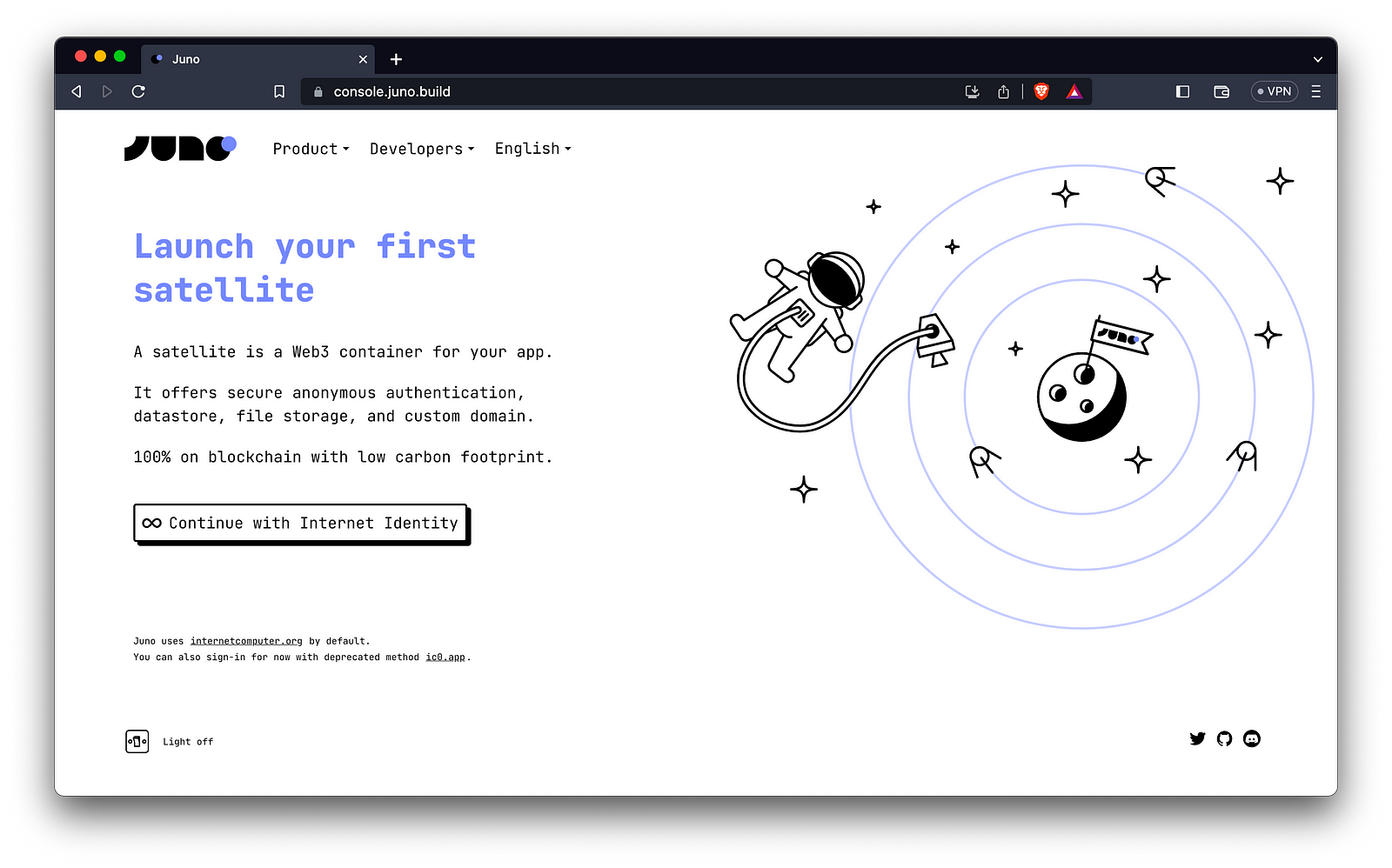The height and width of the screenshot is (868, 1392).
Task: Select the Juno browser tab
Action: tap(252, 59)
